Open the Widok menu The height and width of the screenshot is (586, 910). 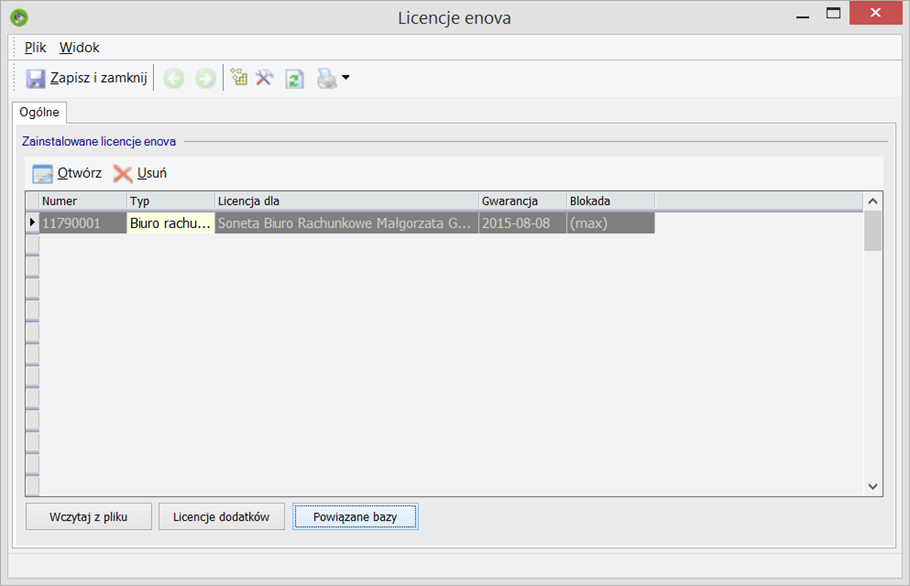click(x=79, y=48)
